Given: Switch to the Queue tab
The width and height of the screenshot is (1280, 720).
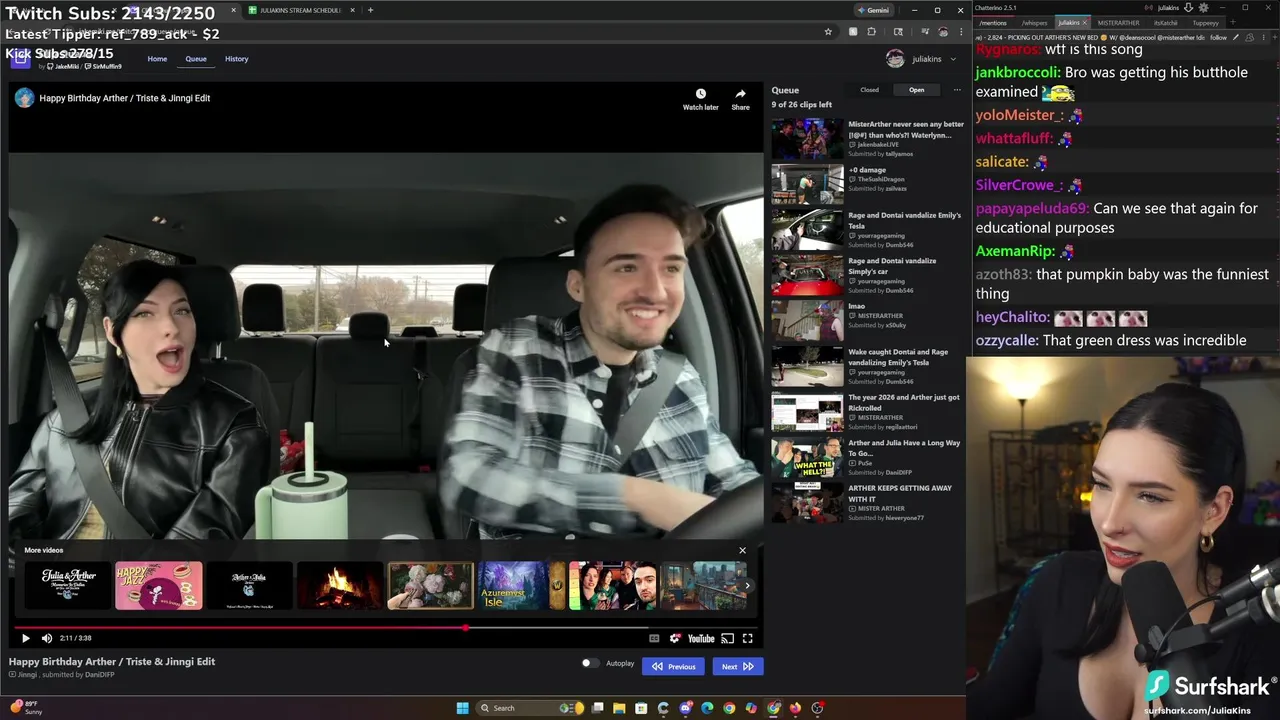Looking at the screenshot, I should 196,59.
